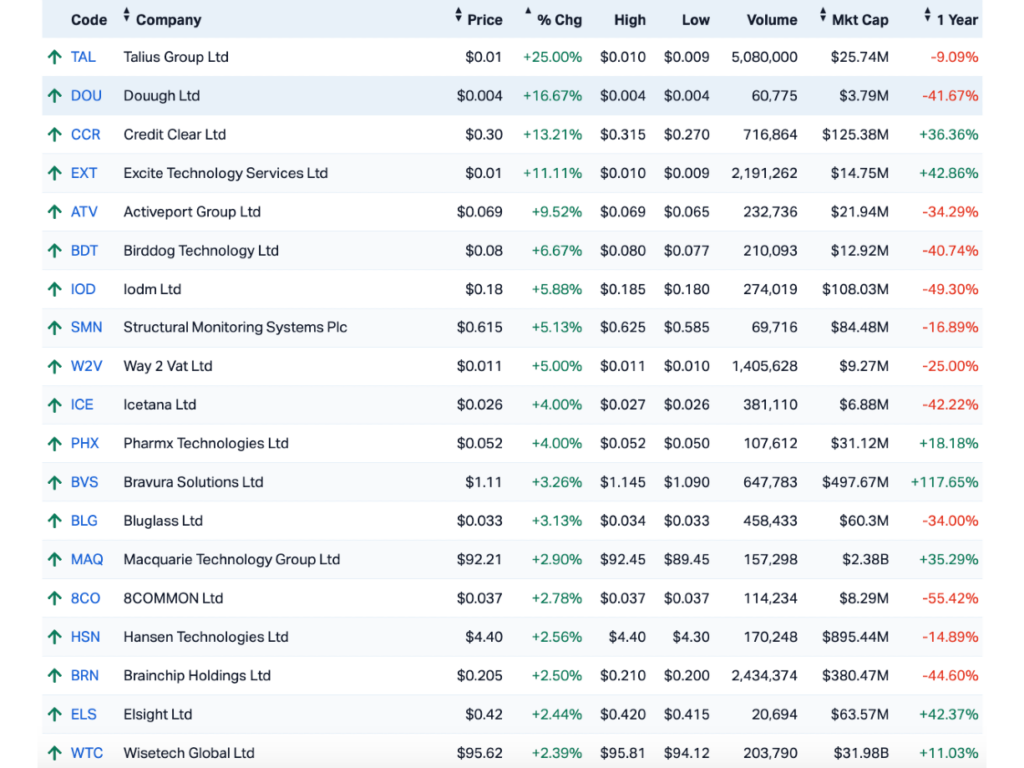Open the BLG stock code link
The image size is (1024, 768).
tap(84, 521)
